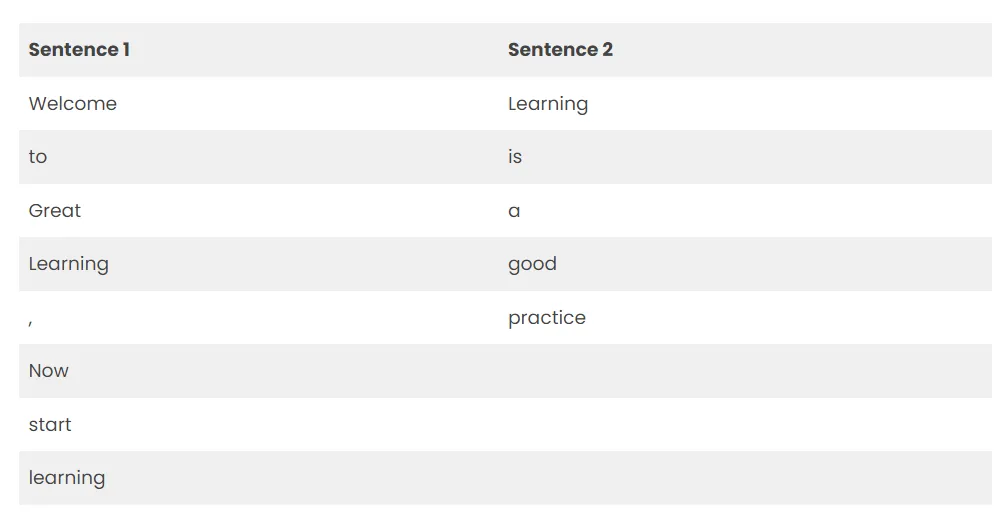1002x523 pixels.
Task: Click the word 'practice' cell
Action: 547,318
